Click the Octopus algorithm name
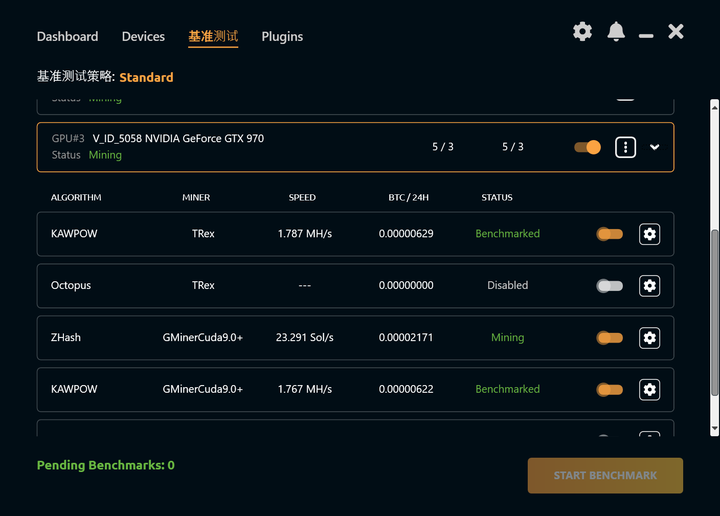This screenshot has width=720, height=516. 71,286
